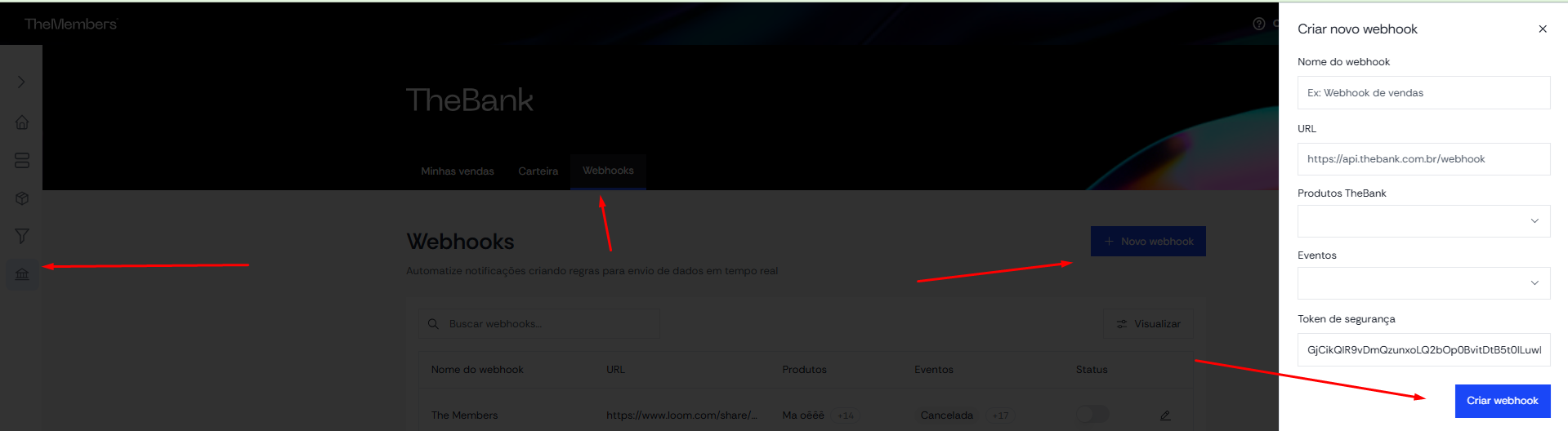Click TheMembers logo

click(x=71, y=24)
